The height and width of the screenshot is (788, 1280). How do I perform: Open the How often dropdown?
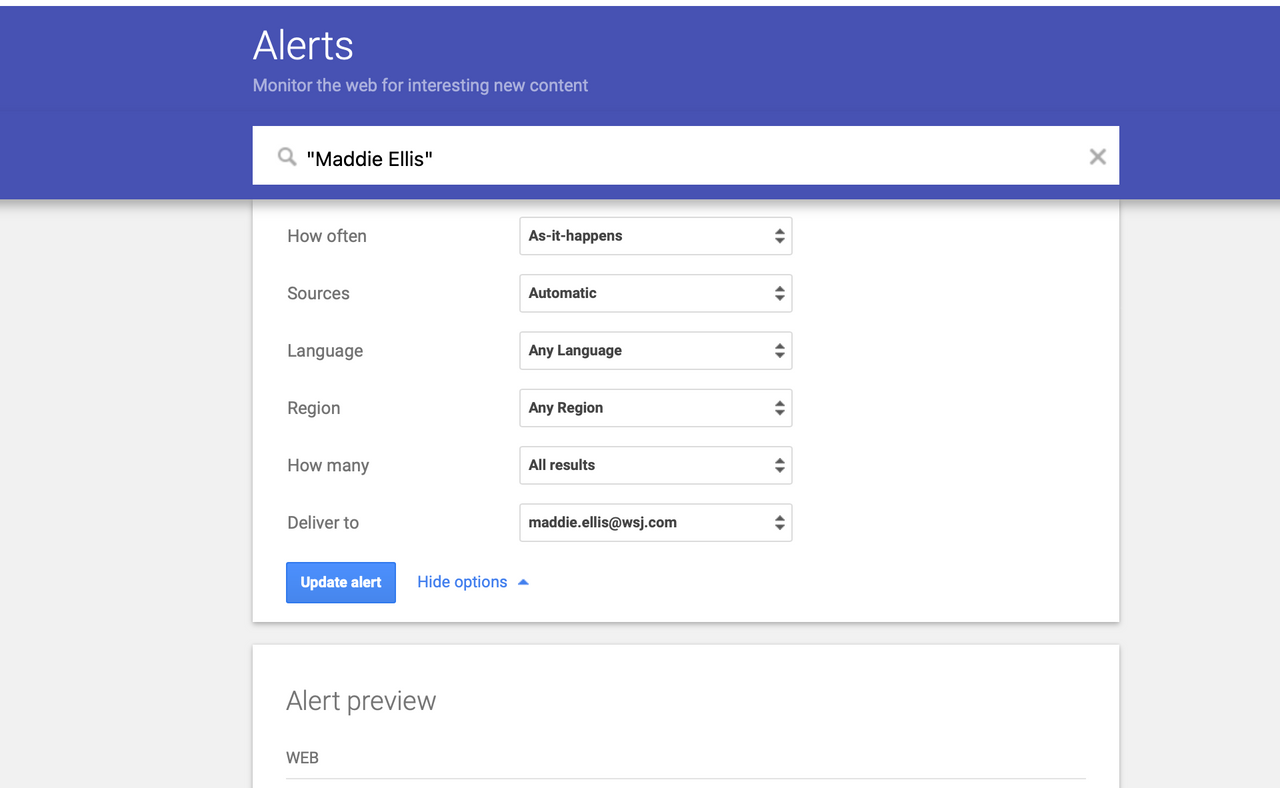(x=655, y=236)
